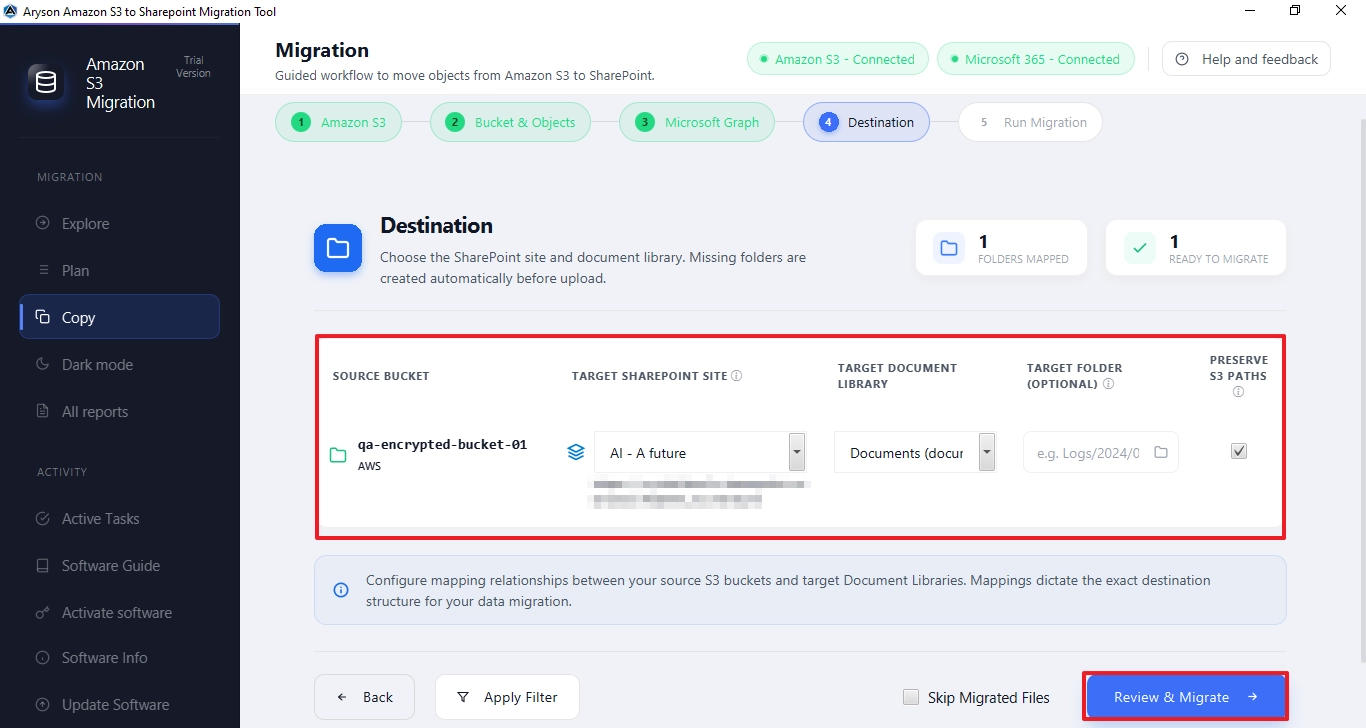The height and width of the screenshot is (728, 1366).
Task: Open the Plan section in sidebar
Action: pos(119,270)
